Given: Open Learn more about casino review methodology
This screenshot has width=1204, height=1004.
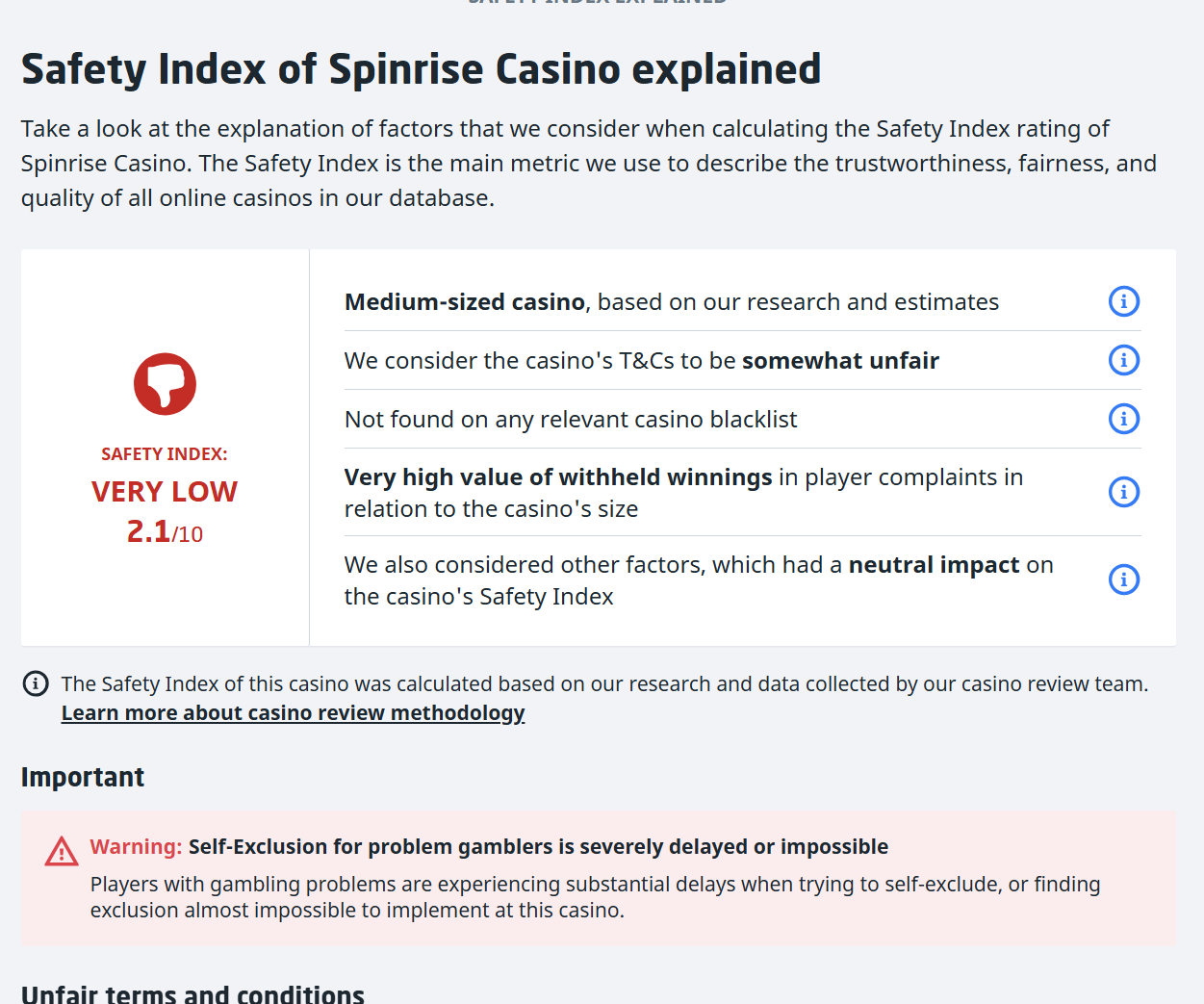Looking at the screenshot, I should [x=293, y=713].
